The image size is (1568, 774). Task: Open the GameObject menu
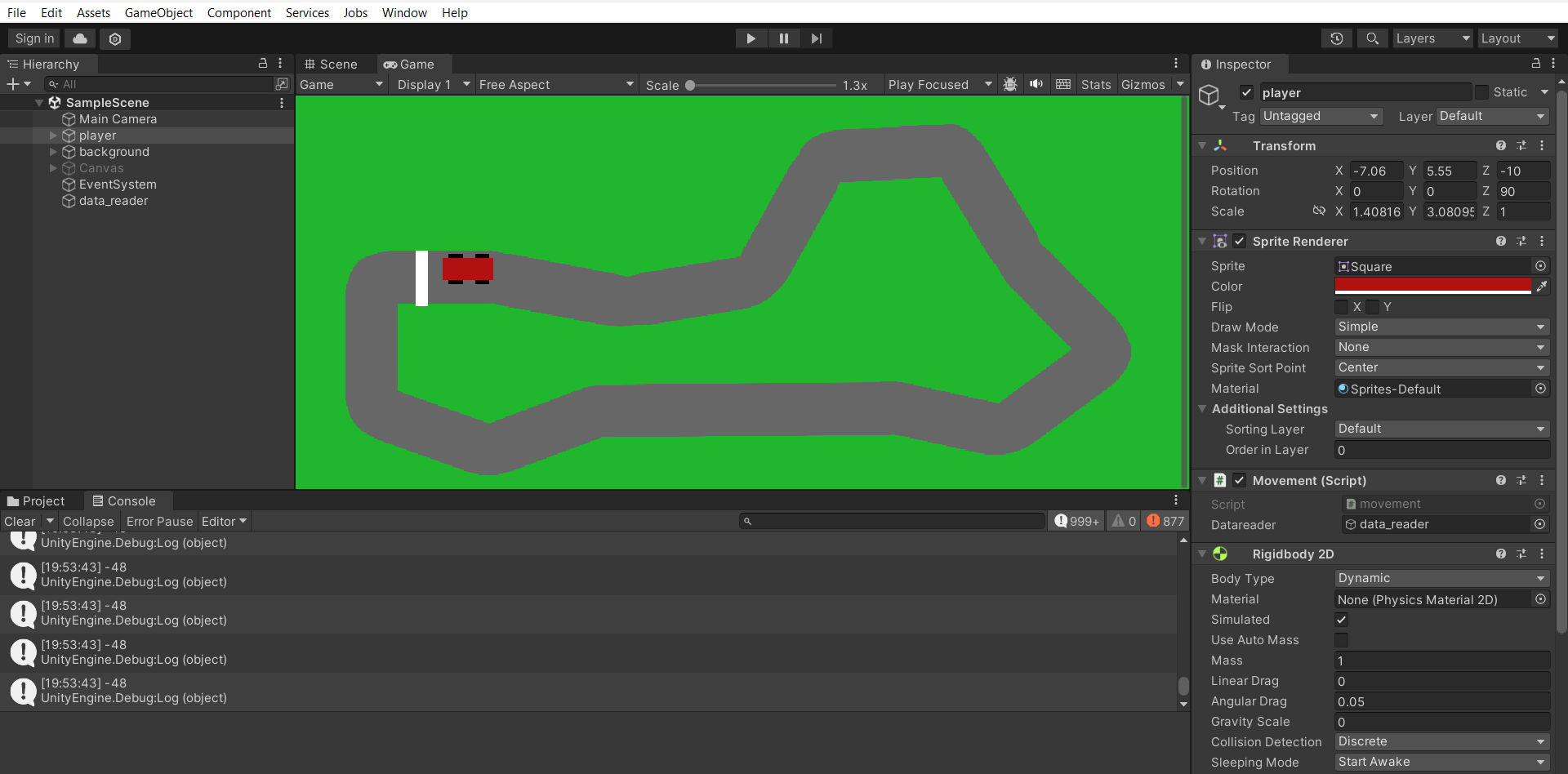[158, 12]
